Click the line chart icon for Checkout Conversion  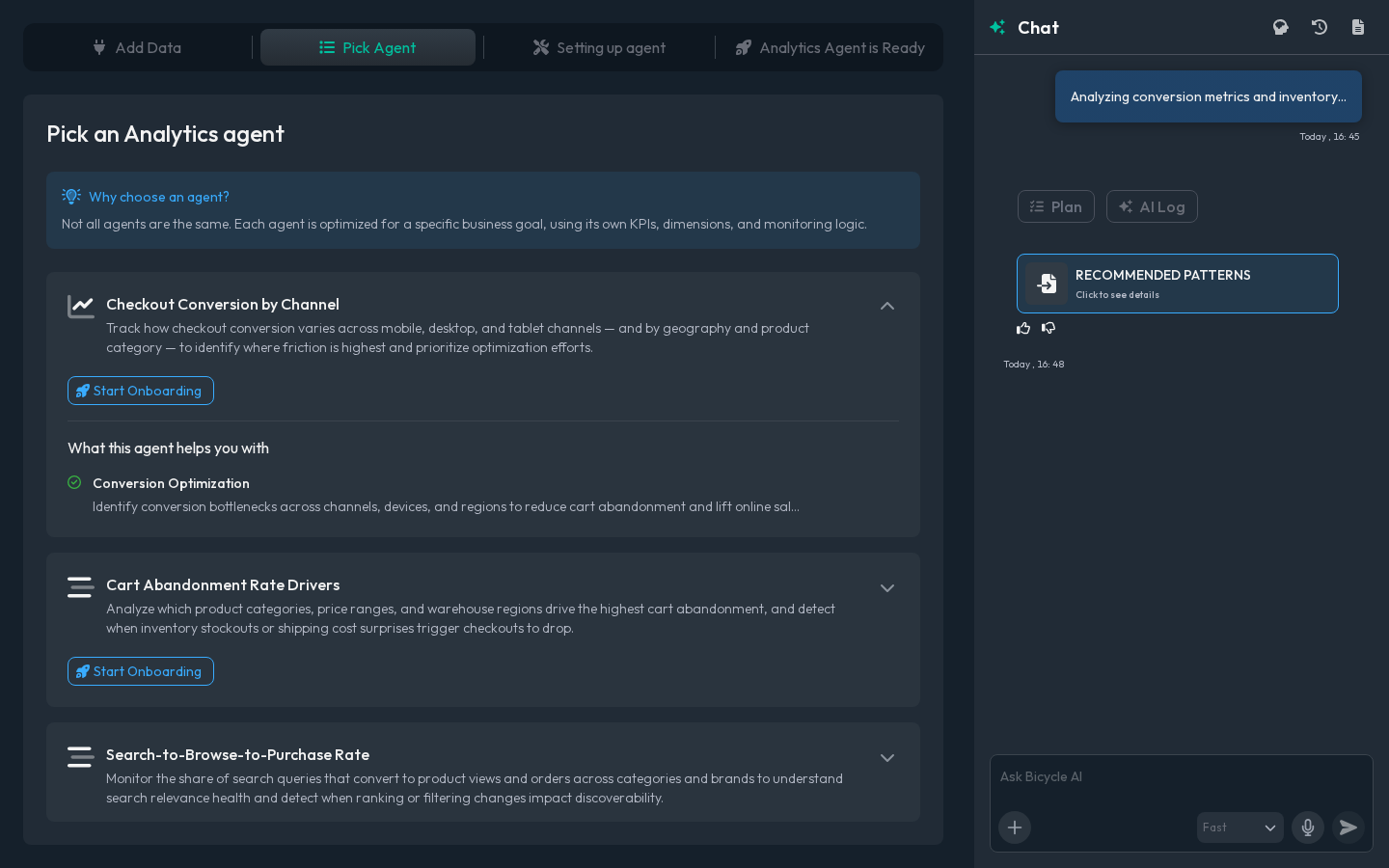tap(81, 307)
